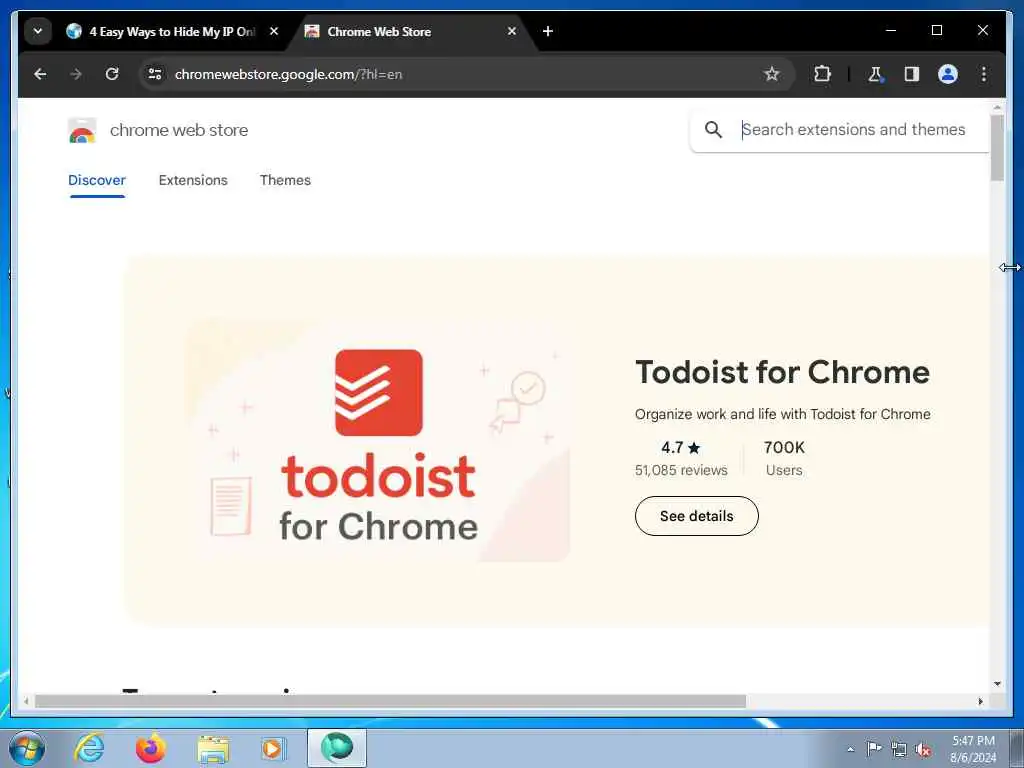Focus the 'Search extensions and themes' field
Image resolution: width=1024 pixels, height=768 pixels.
[853, 130]
